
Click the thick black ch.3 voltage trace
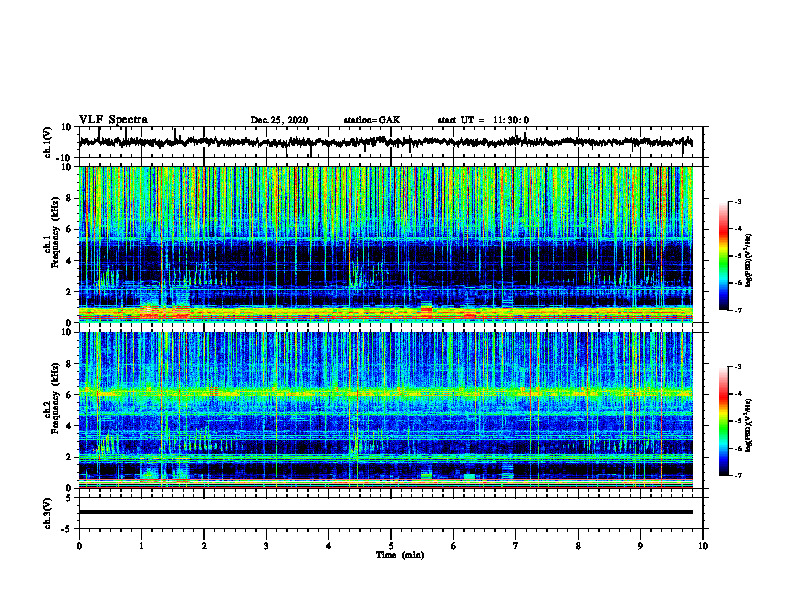(385, 512)
